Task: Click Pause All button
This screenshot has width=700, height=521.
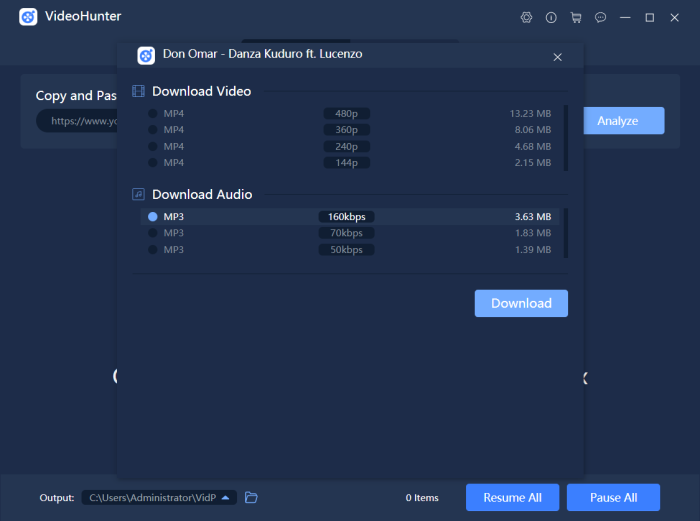Action: pyautogui.click(x=613, y=497)
